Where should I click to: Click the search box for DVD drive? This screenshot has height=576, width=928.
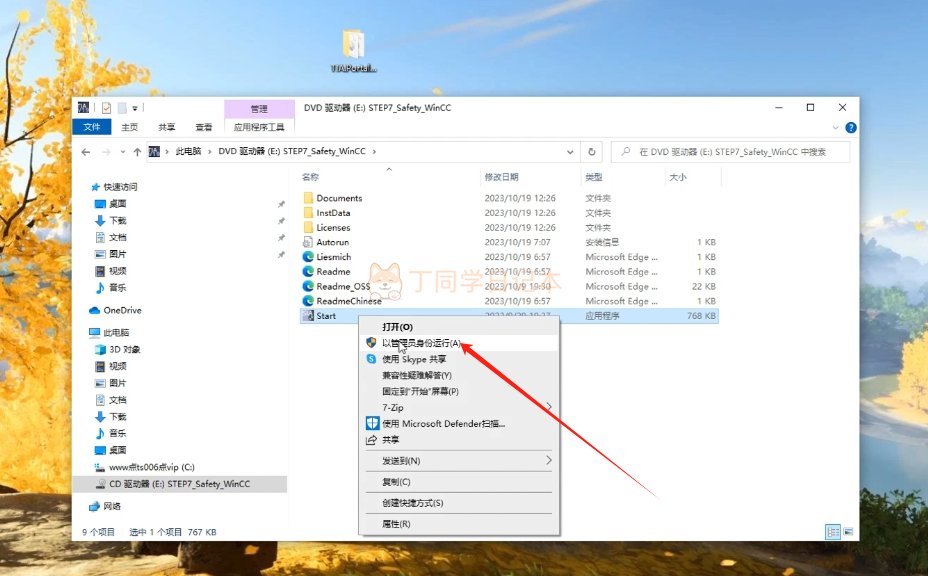(731, 152)
